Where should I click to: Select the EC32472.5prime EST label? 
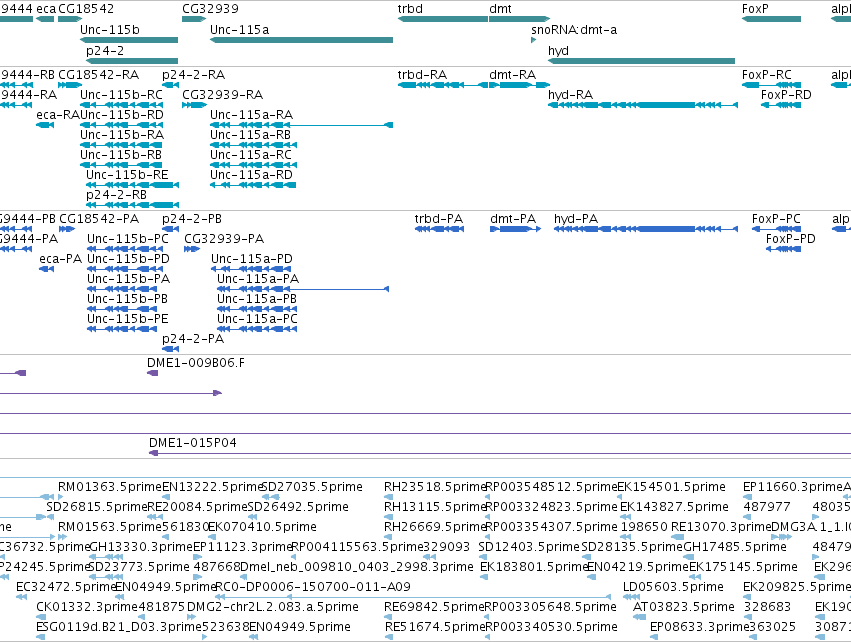click(67, 588)
